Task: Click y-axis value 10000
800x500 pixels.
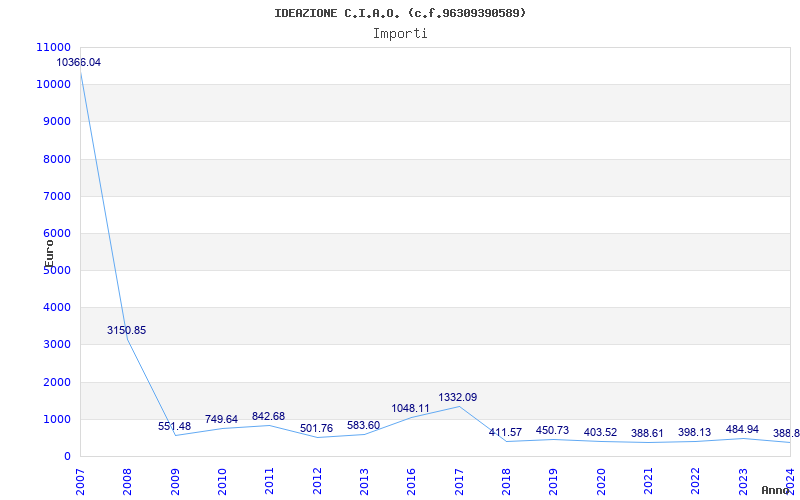Action: pyautogui.click(x=54, y=85)
